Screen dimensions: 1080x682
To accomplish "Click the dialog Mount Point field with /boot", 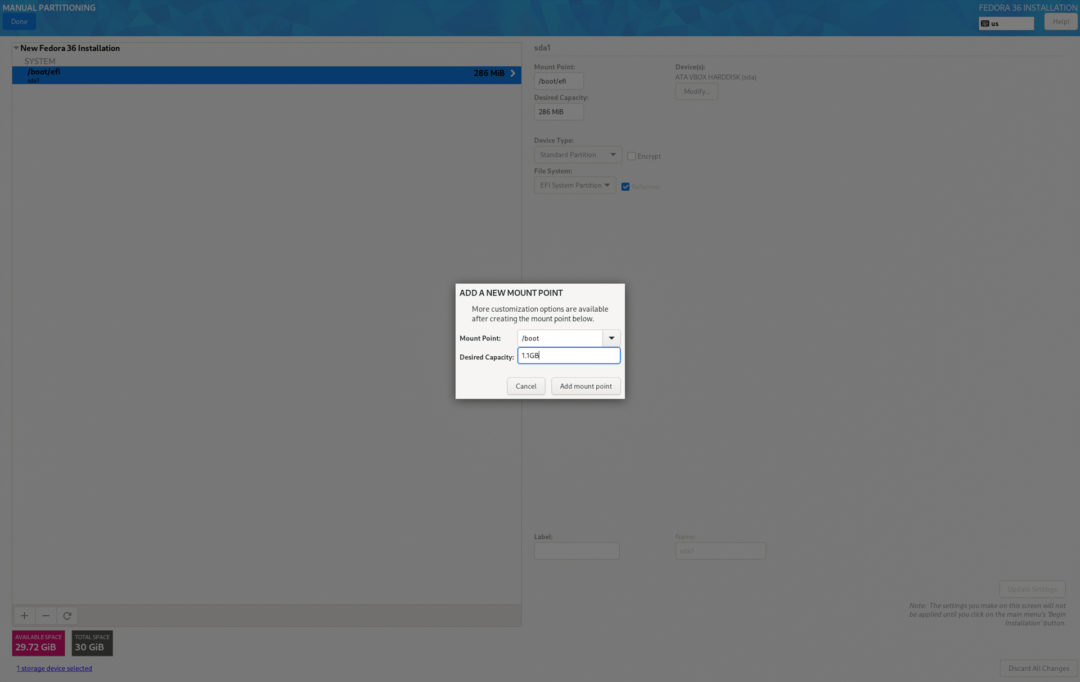I will coord(560,338).
